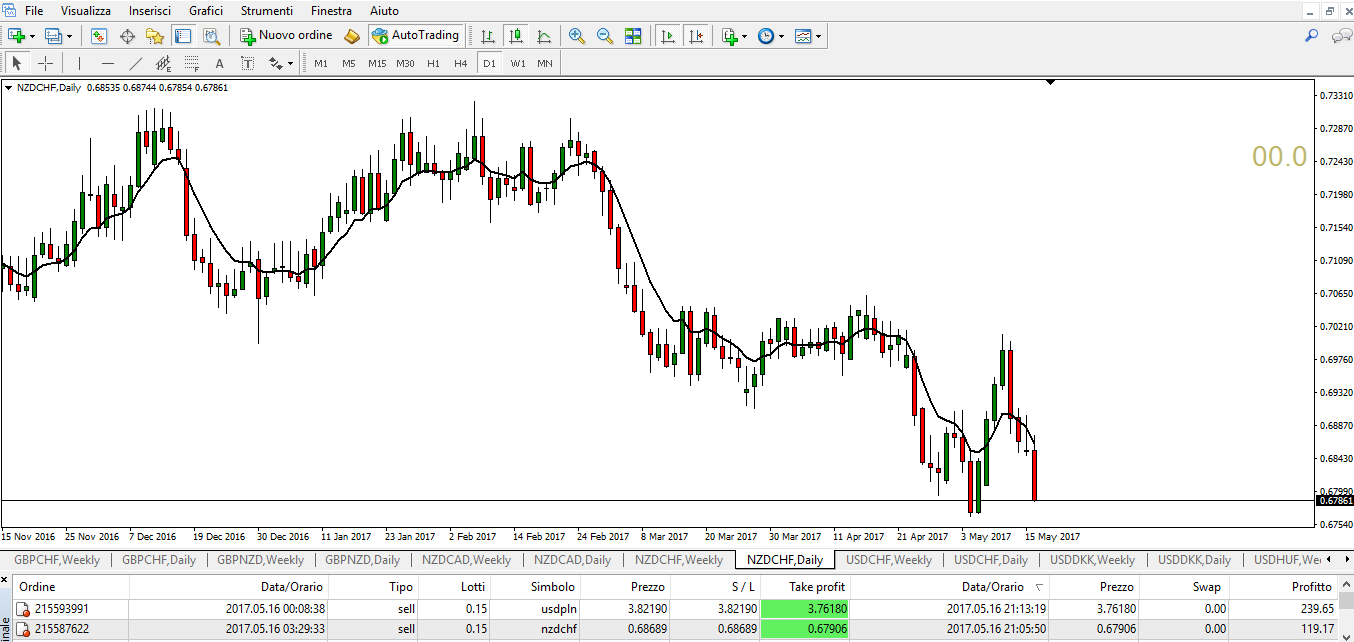Viewport: 1354px width, 642px height.
Task: Open the Grafici menu
Action: pos(206,11)
